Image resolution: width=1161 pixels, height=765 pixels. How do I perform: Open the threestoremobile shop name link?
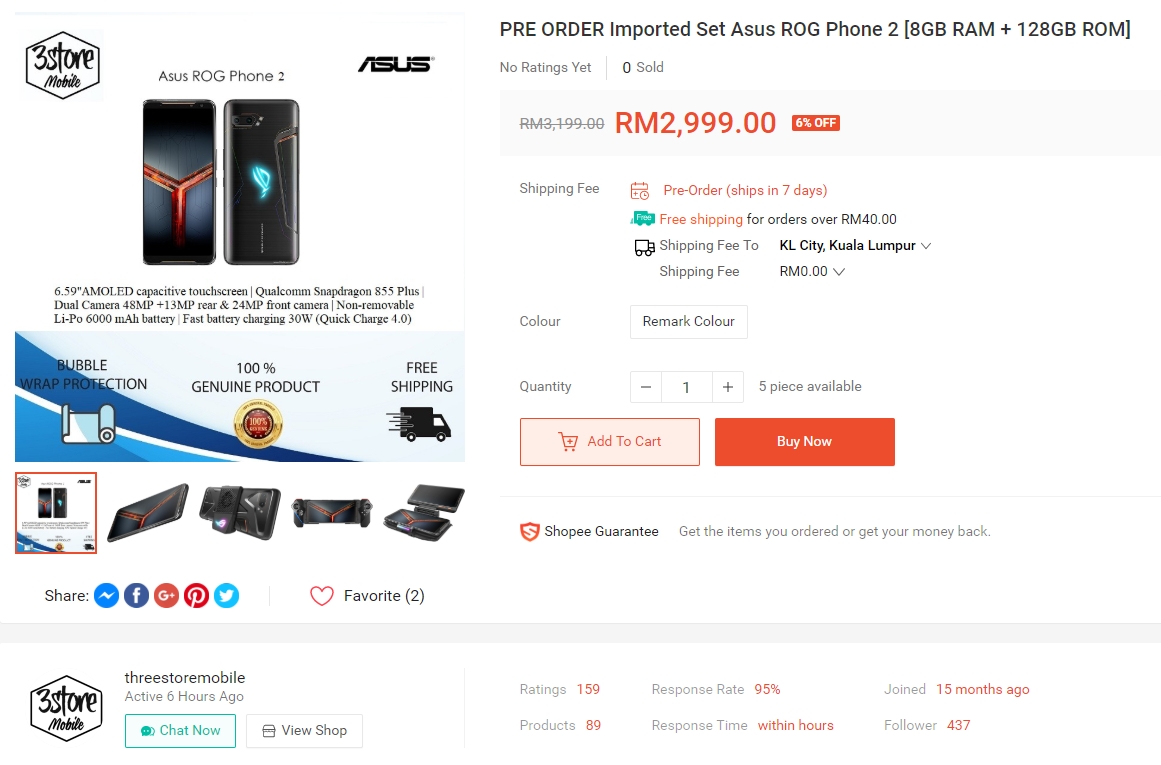185,677
